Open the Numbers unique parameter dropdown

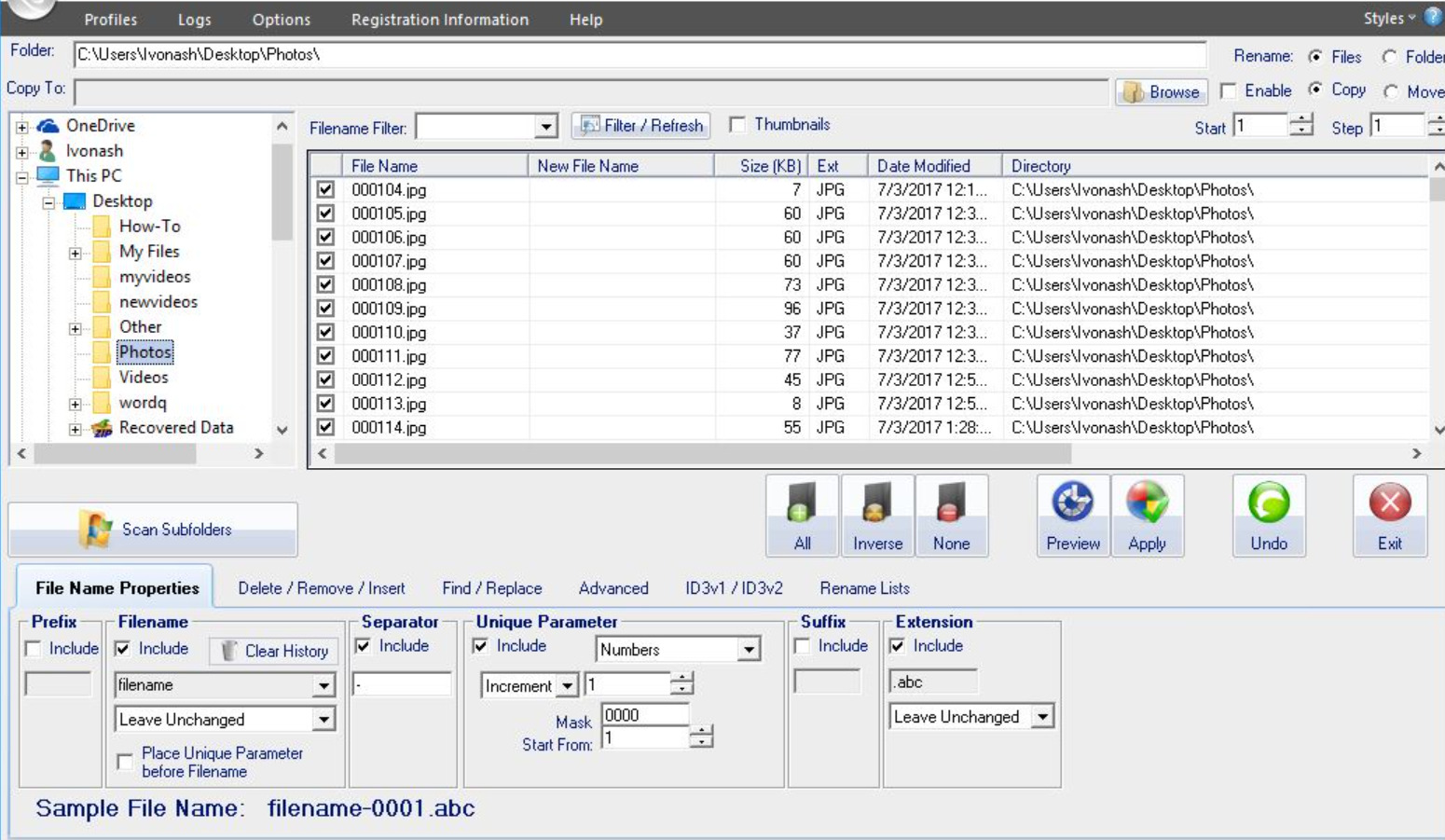(x=678, y=650)
